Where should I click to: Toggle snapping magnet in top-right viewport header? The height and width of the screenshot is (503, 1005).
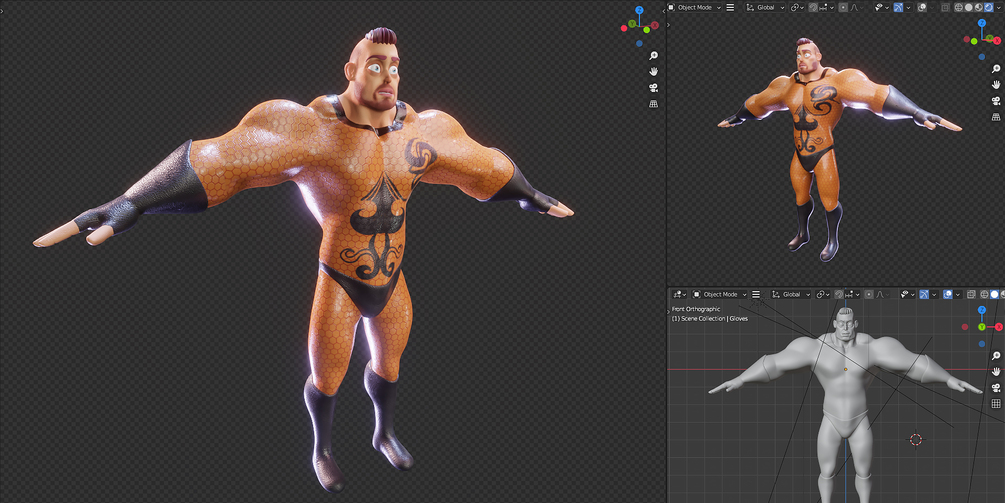[x=814, y=8]
